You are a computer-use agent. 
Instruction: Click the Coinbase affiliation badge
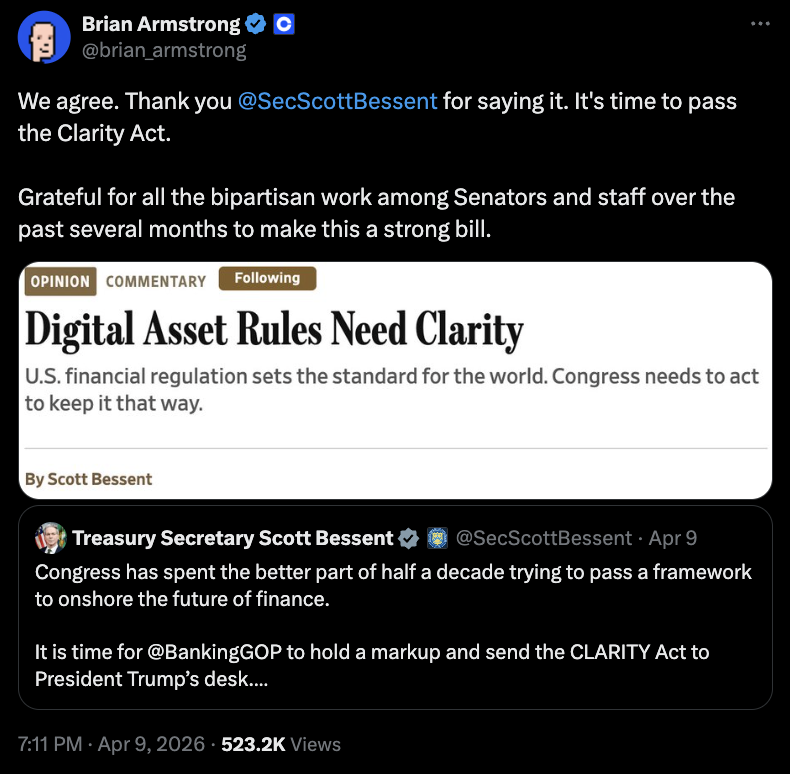pos(284,24)
